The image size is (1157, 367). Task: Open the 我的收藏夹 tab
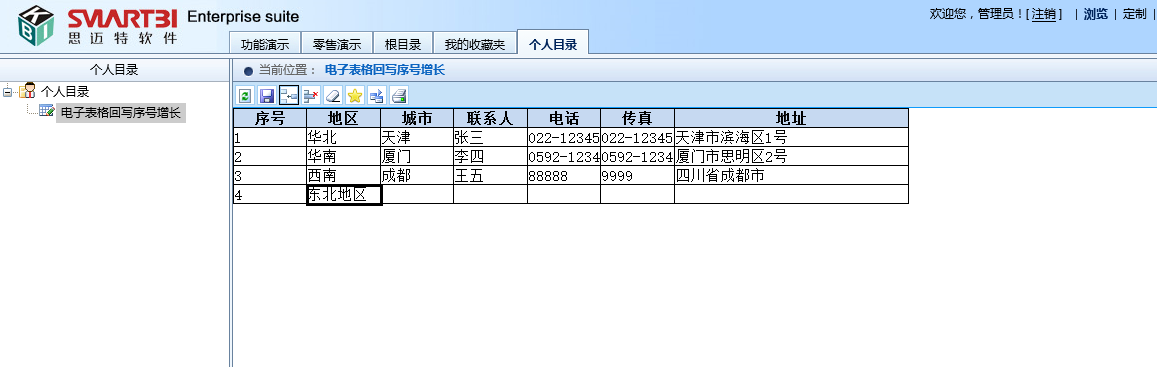point(475,44)
